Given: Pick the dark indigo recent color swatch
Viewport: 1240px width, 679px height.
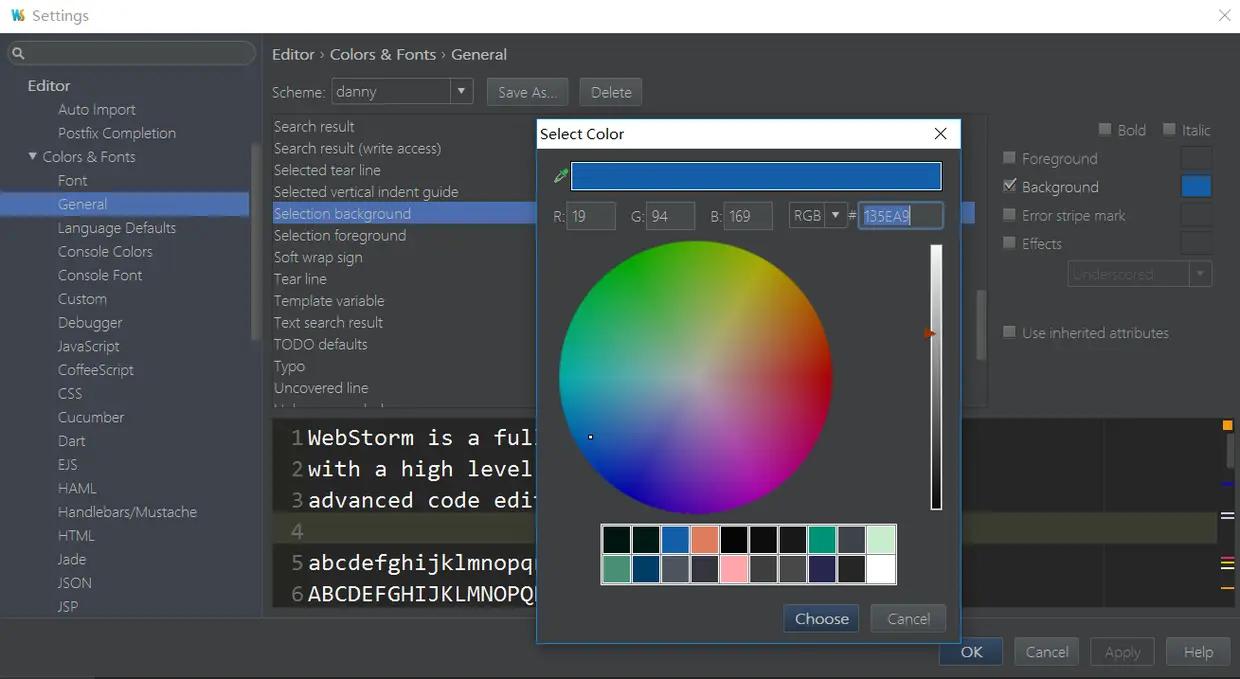Looking at the screenshot, I should (822, 569).
